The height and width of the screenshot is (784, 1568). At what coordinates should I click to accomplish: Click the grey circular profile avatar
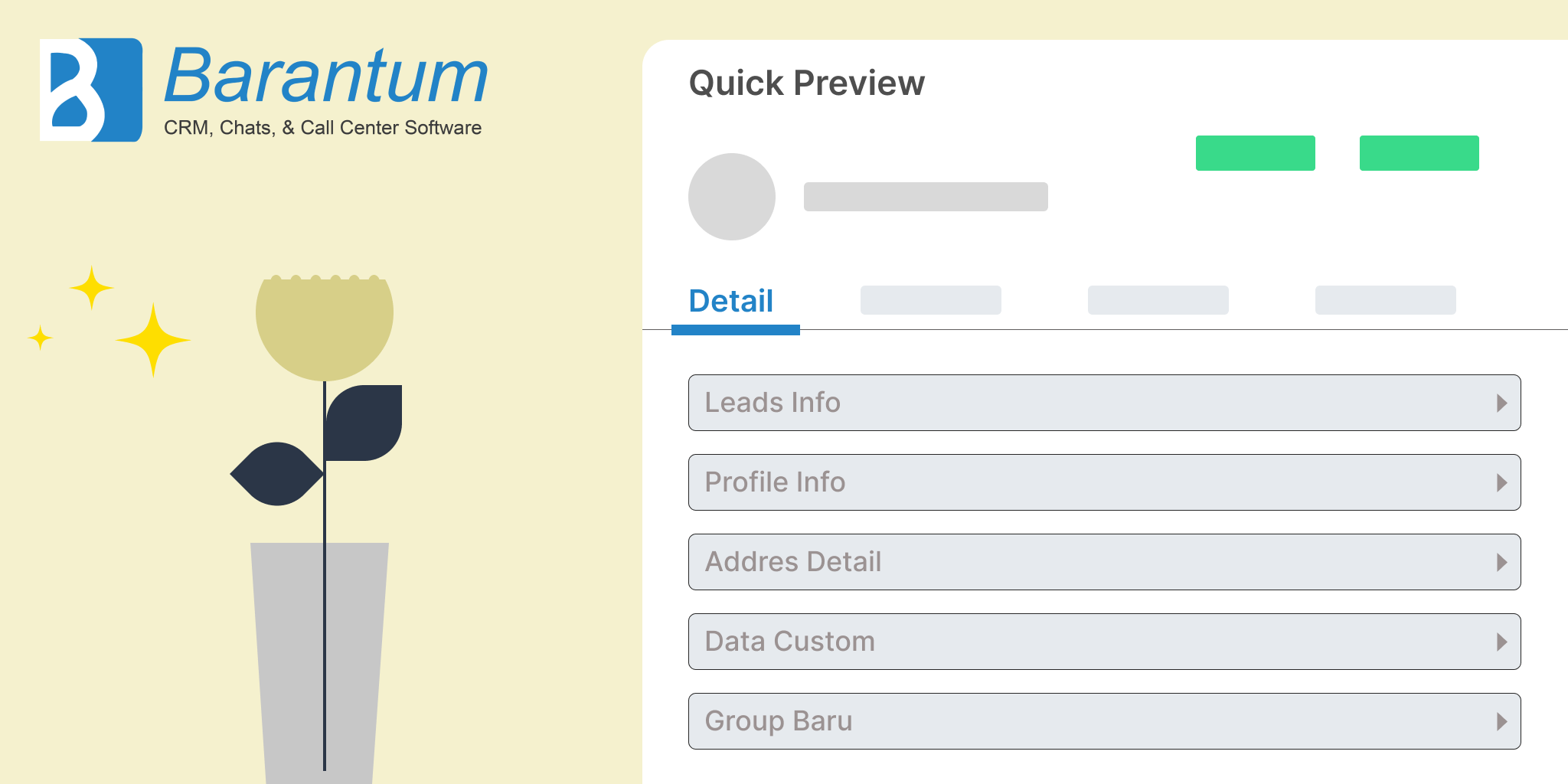(x=732, y=197)
